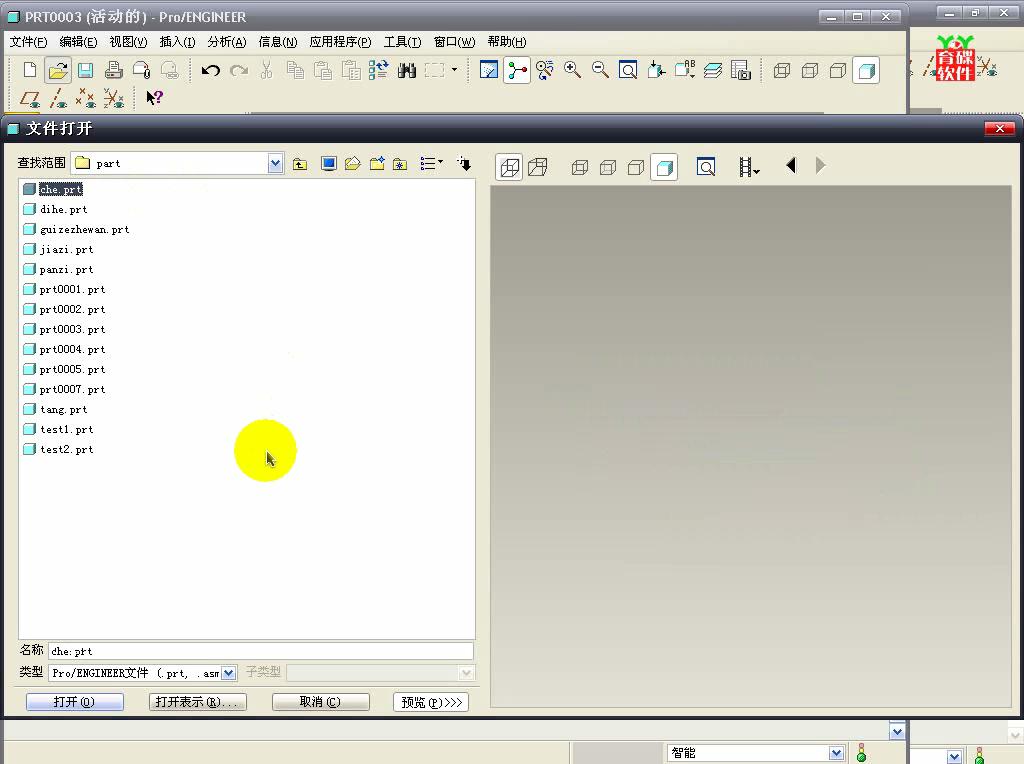
Task: Click the Layers icon in main toolbar
Action: coord(712,70)
